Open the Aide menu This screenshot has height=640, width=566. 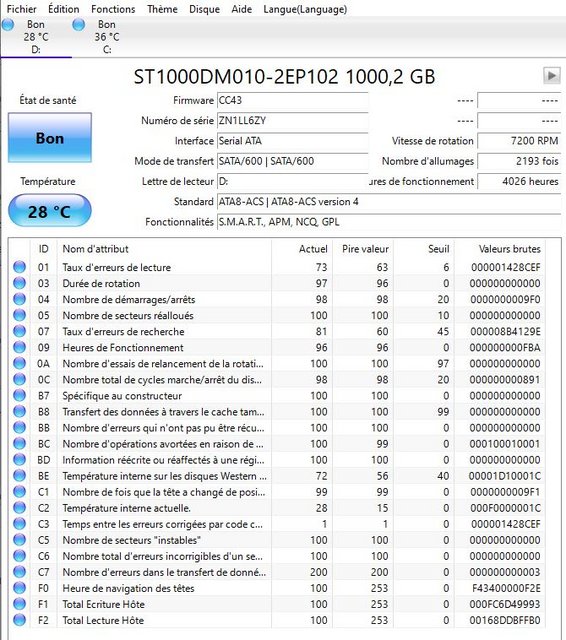click(x=242, y=9)
